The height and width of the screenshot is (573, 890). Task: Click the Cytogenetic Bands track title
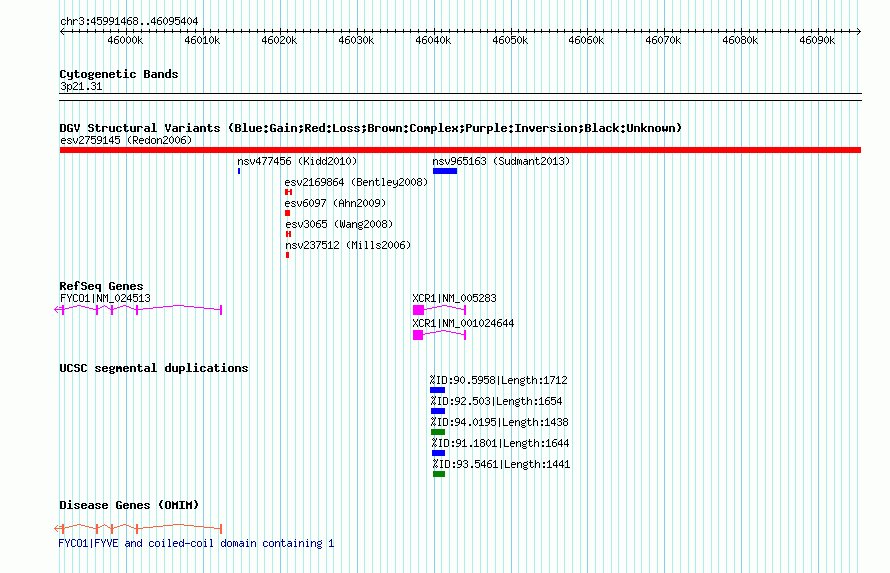pyautogui.click(x=119, y=74)
